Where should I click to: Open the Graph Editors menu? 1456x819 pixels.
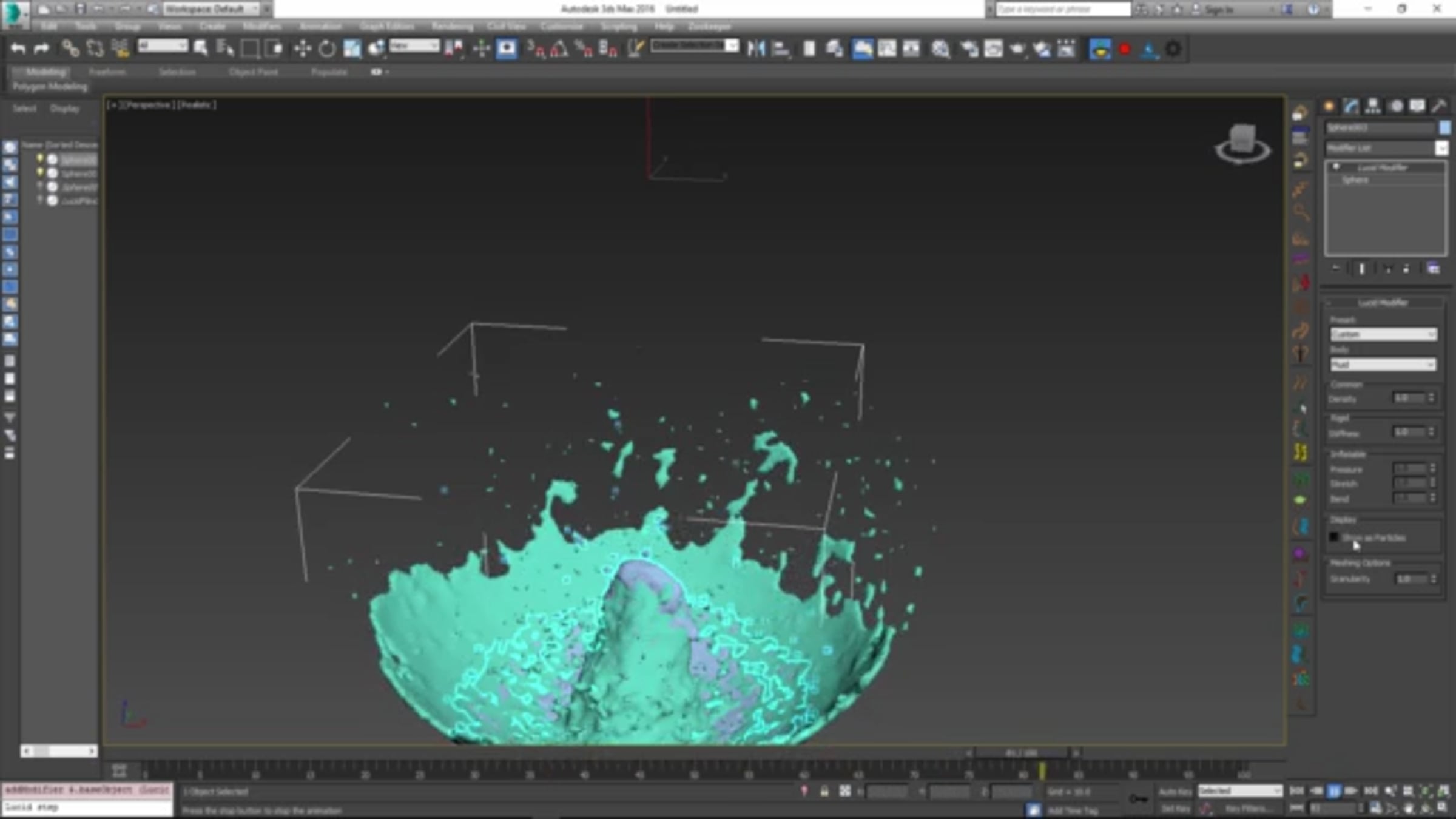(x=386, y=26)
